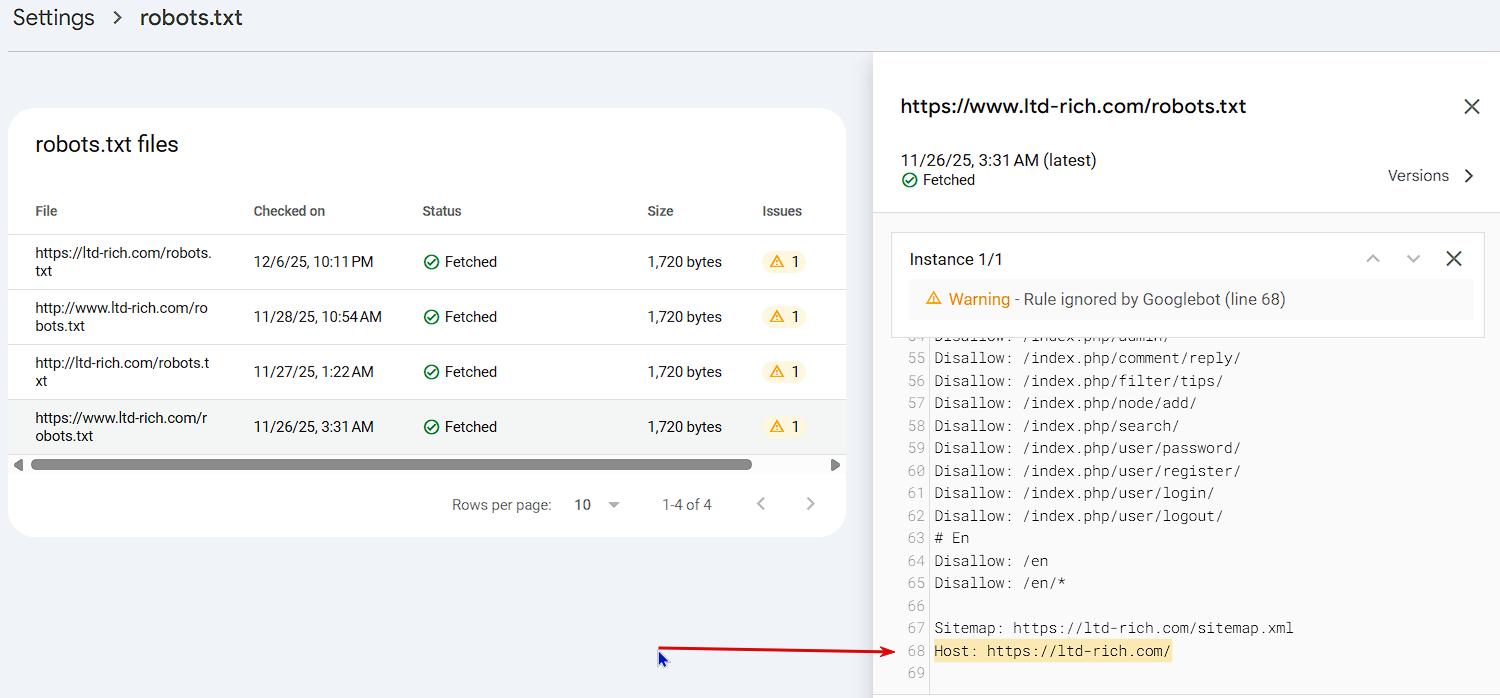Viewport: 1500px width, 698px height.
Task: Dismiss the Instance 1/1 warning box
Action: pyautogui.click(x=1454, y=259)
